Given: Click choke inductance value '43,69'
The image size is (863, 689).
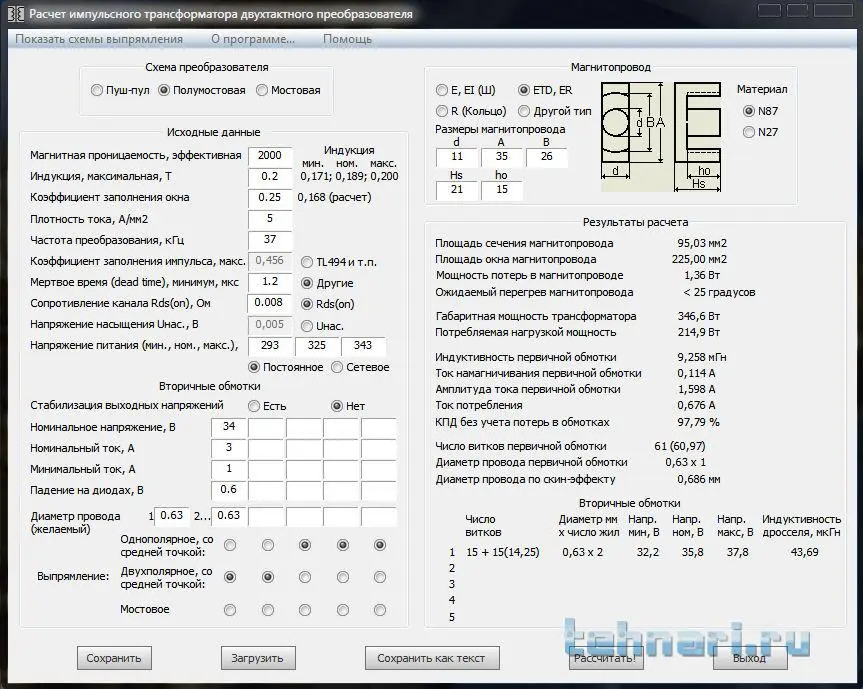Looking at the screenshot, I should (804, 552).
